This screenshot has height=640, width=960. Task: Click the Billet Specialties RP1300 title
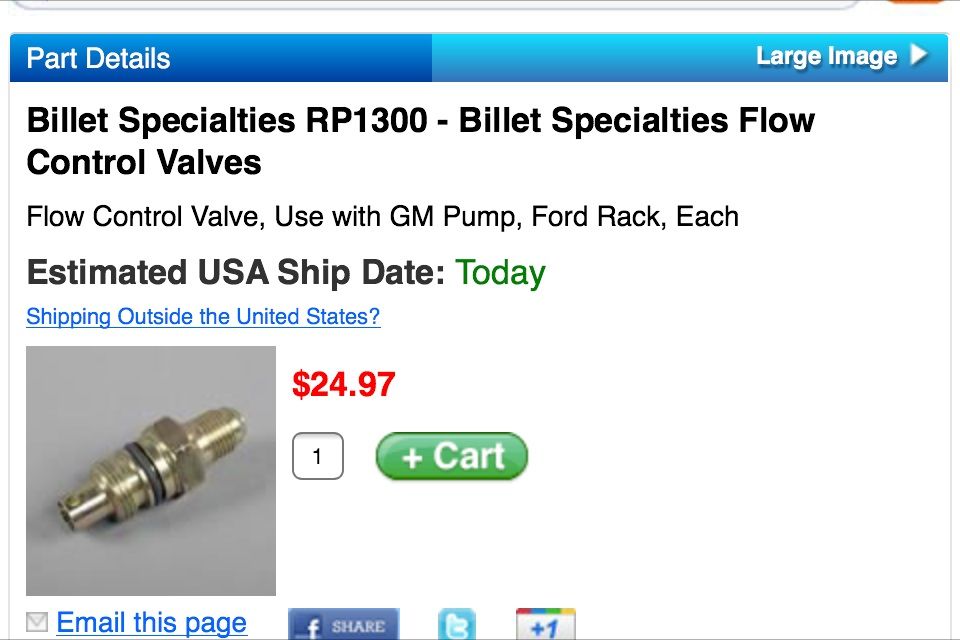[x=420, y=141]
